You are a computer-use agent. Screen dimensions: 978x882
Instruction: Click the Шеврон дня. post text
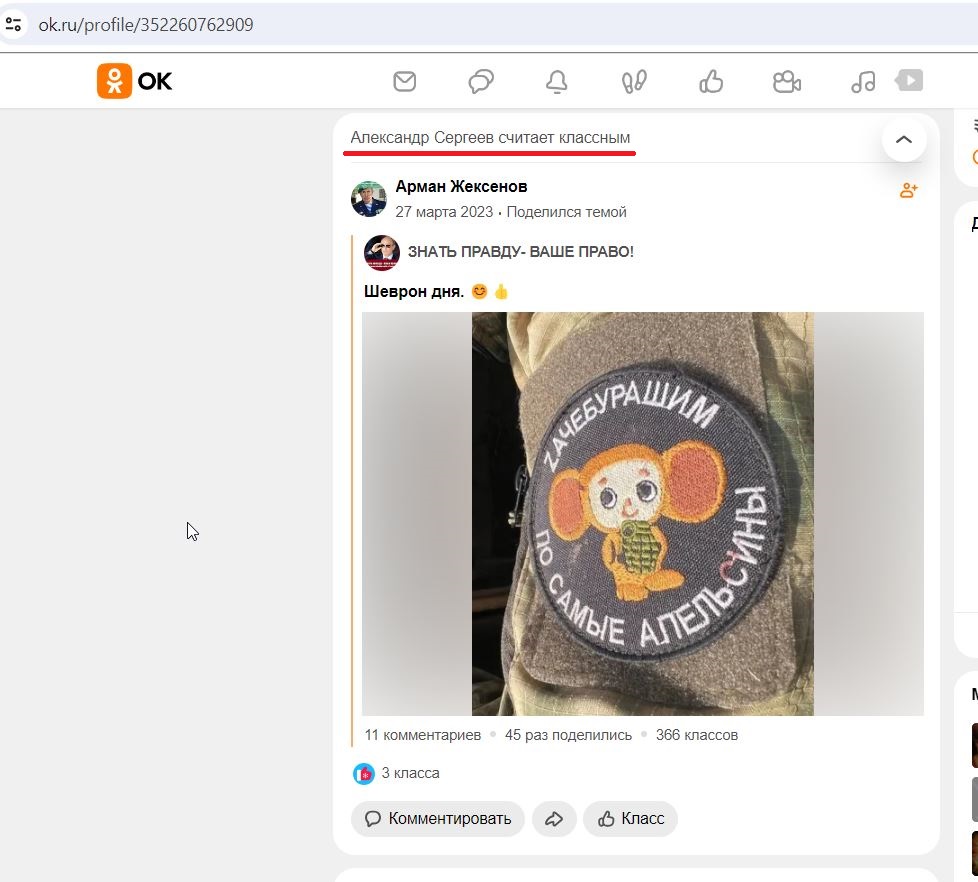pos(414,292)
